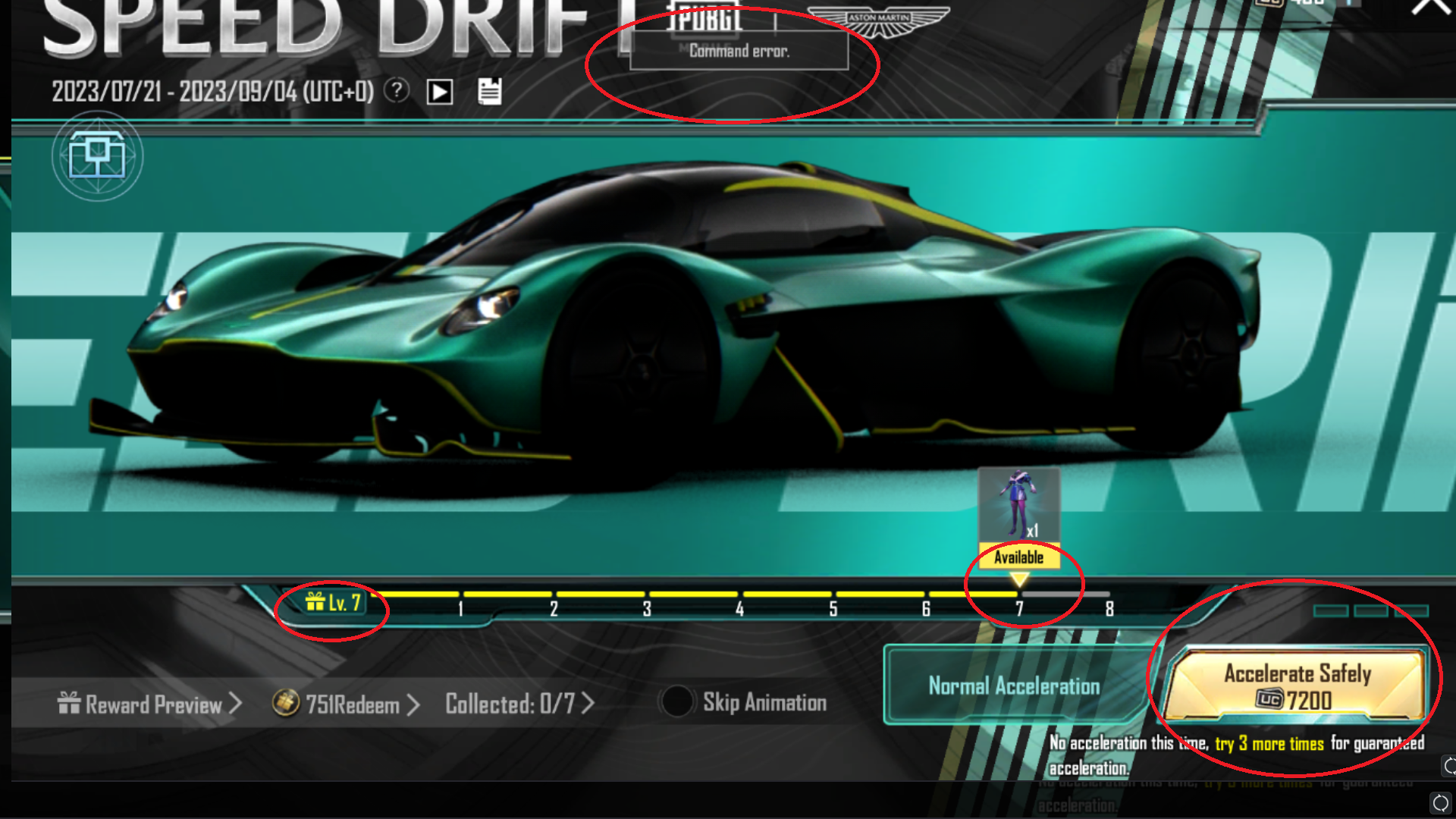Viewport: 1456px width, 819px height.
Task: Expand the 751Redeem chevron
Action: click(413, 704)
